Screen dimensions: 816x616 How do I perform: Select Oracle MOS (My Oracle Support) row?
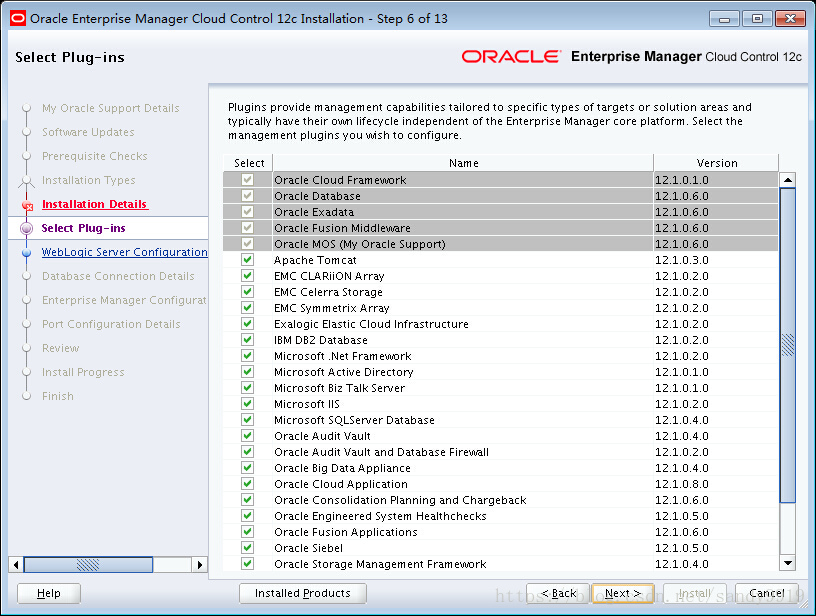pos(501,244)
